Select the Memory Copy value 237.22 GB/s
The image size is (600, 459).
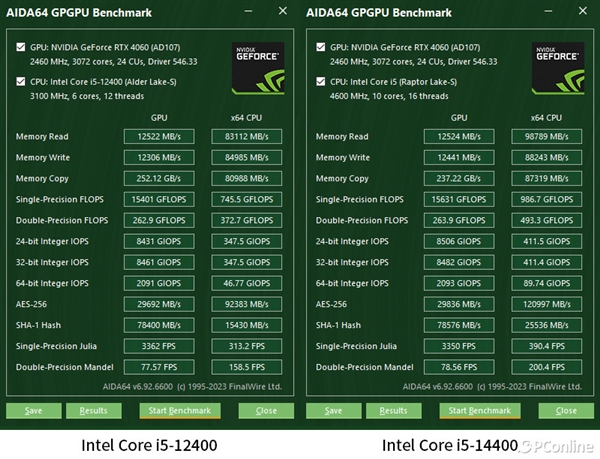[x=459, y=179]
